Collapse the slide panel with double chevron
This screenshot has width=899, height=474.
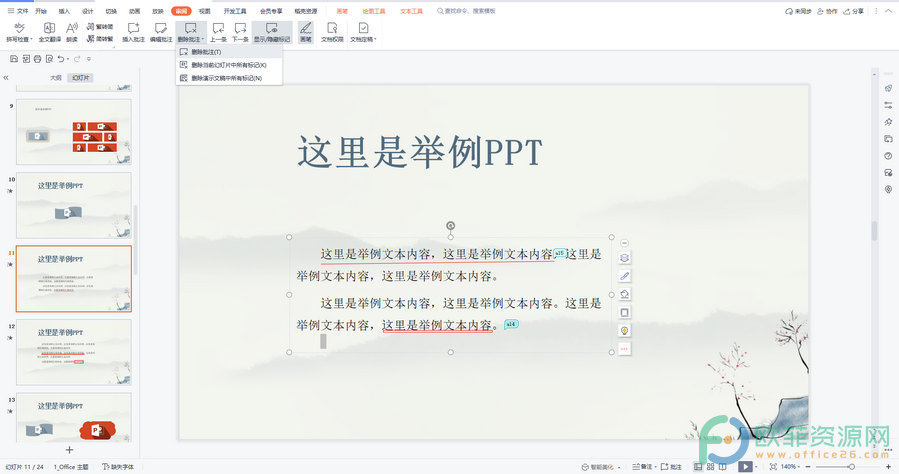click(6, 77)
